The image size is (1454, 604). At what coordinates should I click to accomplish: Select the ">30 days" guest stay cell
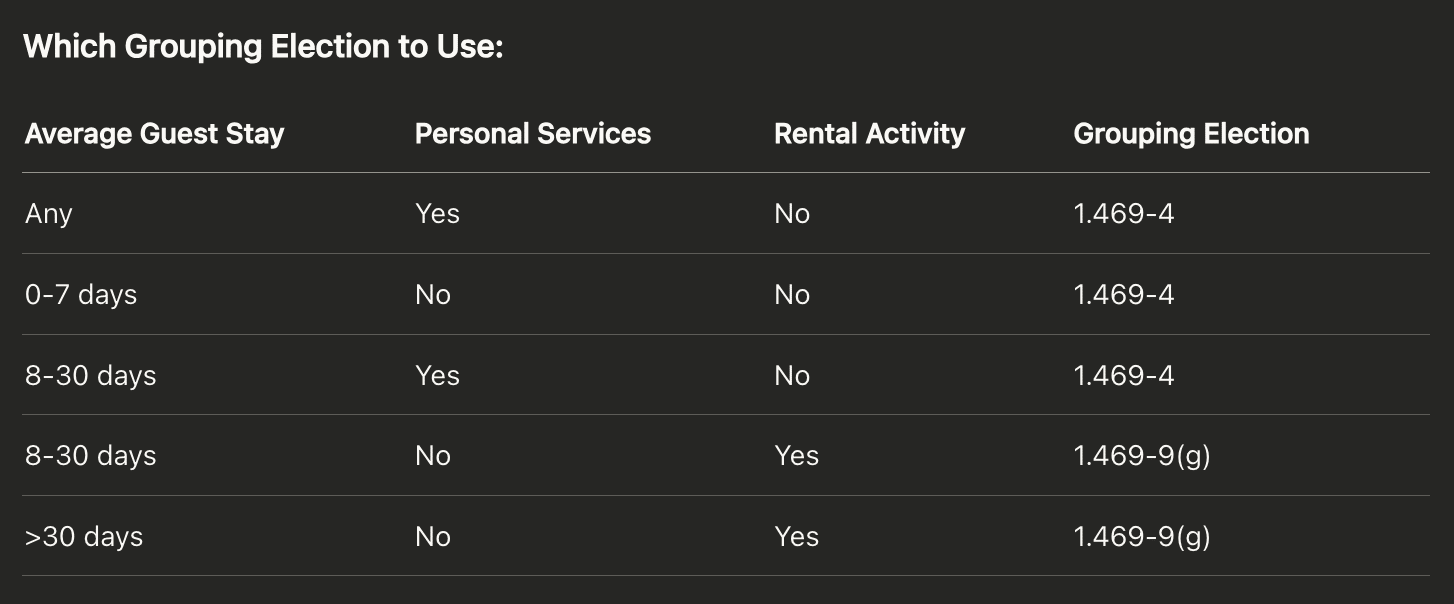84,537
